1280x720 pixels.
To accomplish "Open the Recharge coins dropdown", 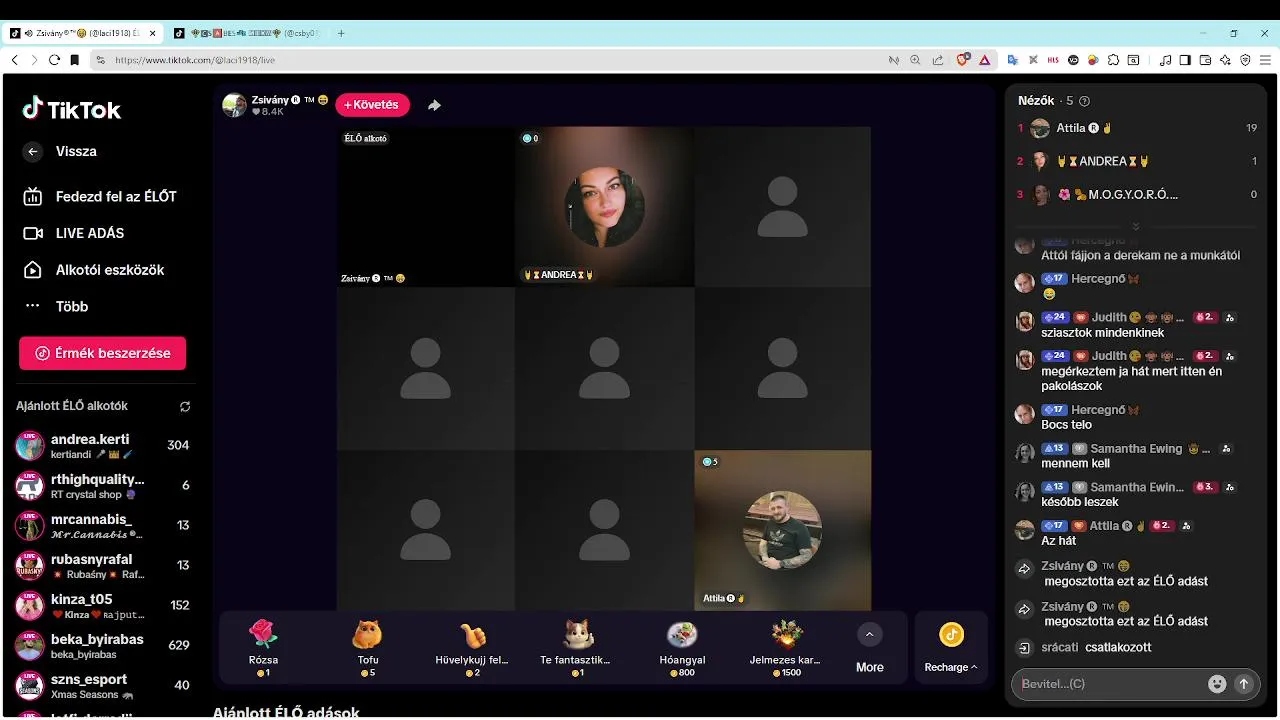I will pos(951,648).
